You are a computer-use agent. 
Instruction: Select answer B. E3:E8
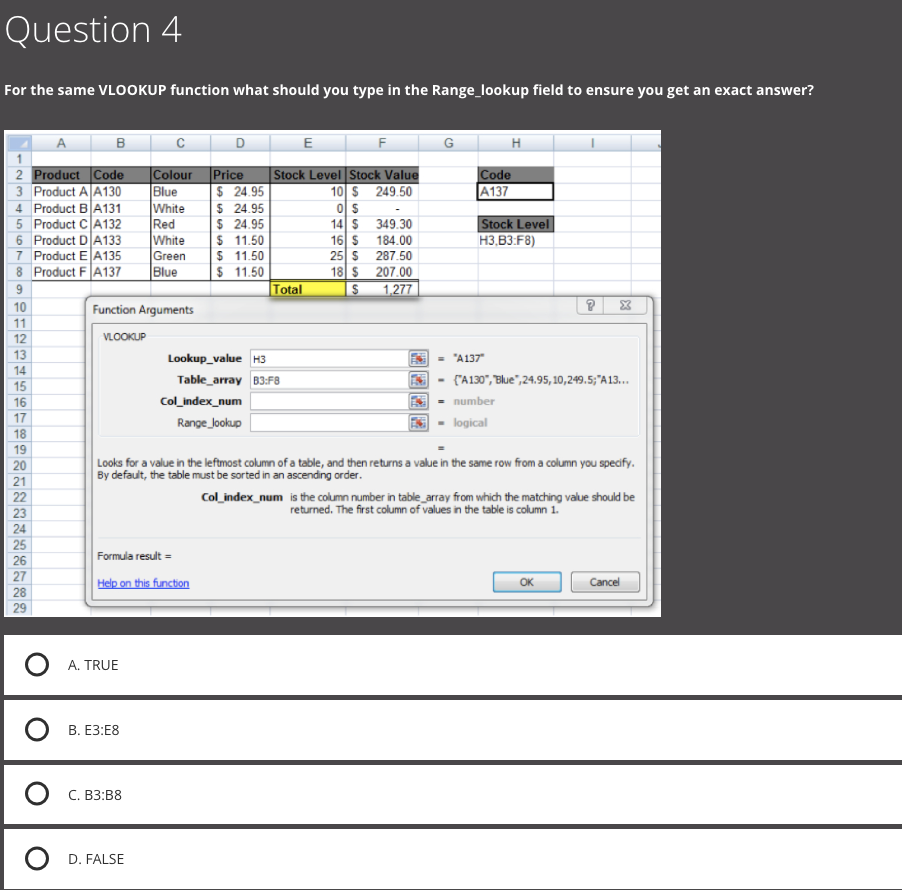36,729
